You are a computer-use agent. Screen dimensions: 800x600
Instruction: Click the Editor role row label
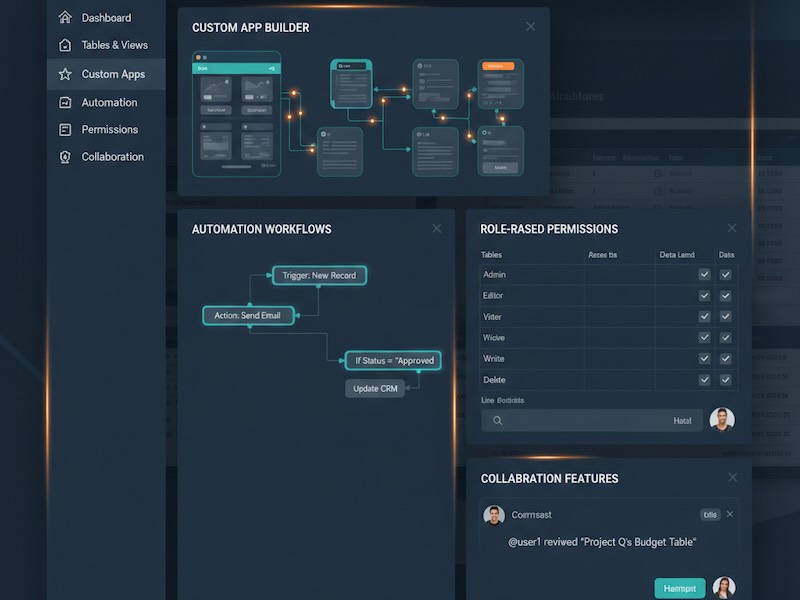[493, 295]
